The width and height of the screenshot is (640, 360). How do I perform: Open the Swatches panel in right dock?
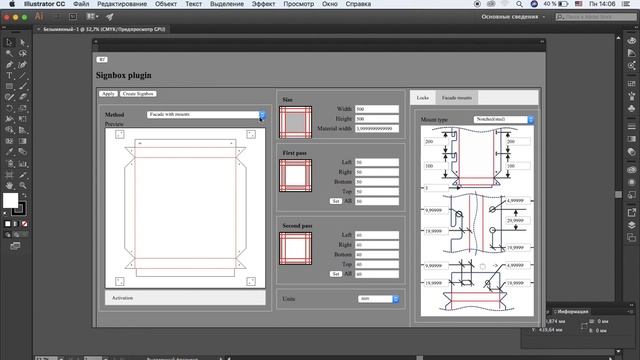[x=631, y=84]
